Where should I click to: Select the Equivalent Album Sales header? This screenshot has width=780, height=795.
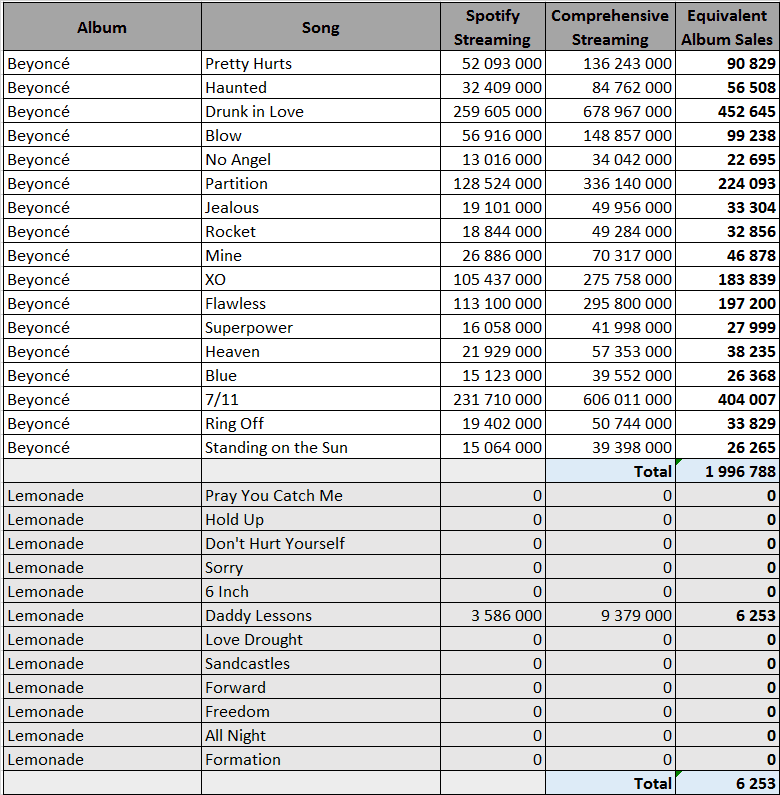pos(727,27)
